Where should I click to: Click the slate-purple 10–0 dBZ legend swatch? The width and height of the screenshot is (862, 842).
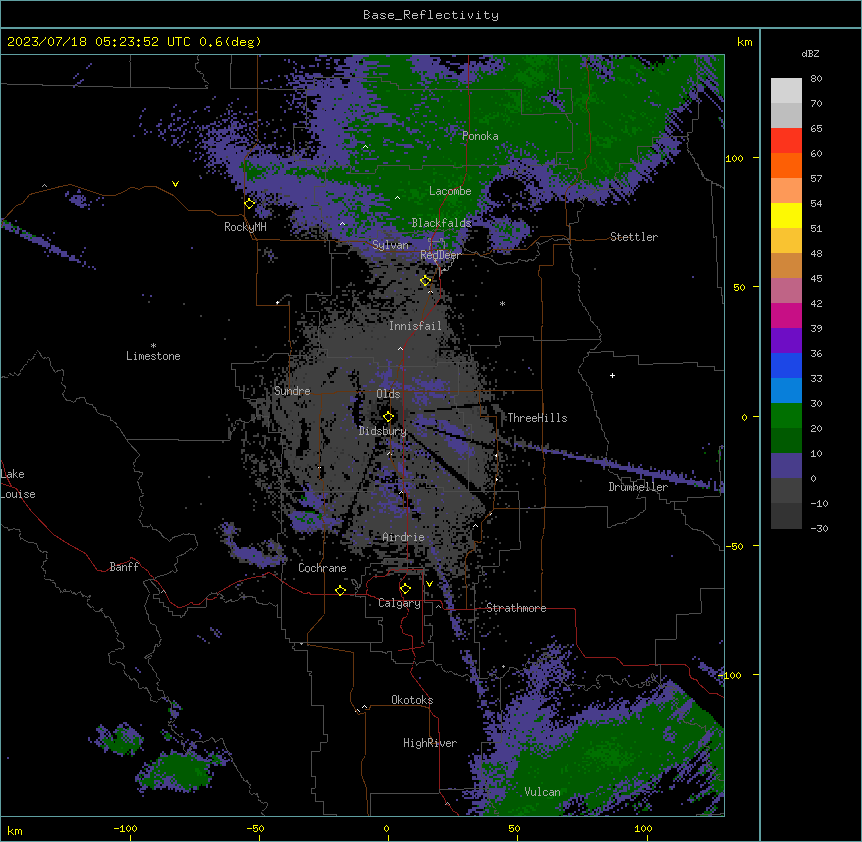coord(786,466)
